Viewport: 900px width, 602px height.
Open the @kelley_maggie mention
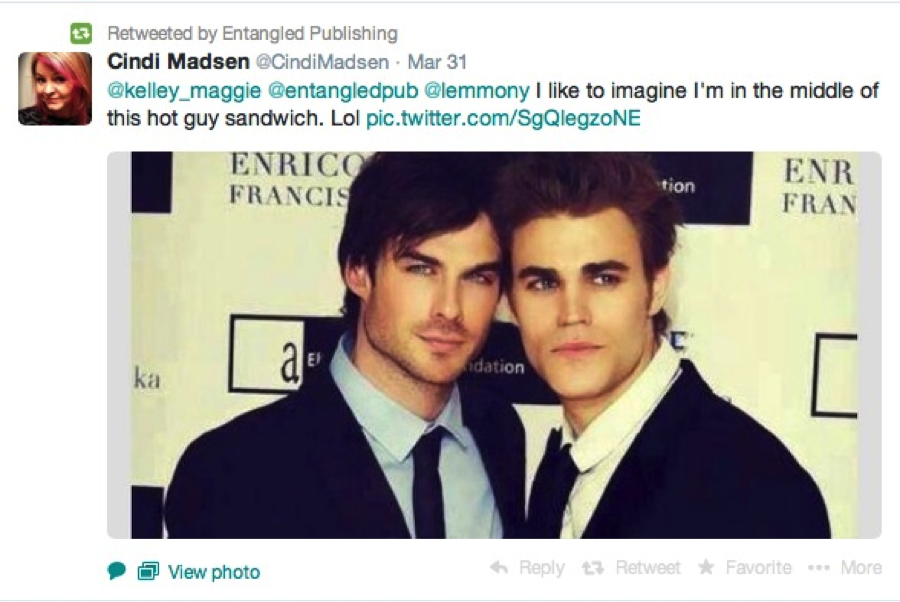click(x=184, y=91)
